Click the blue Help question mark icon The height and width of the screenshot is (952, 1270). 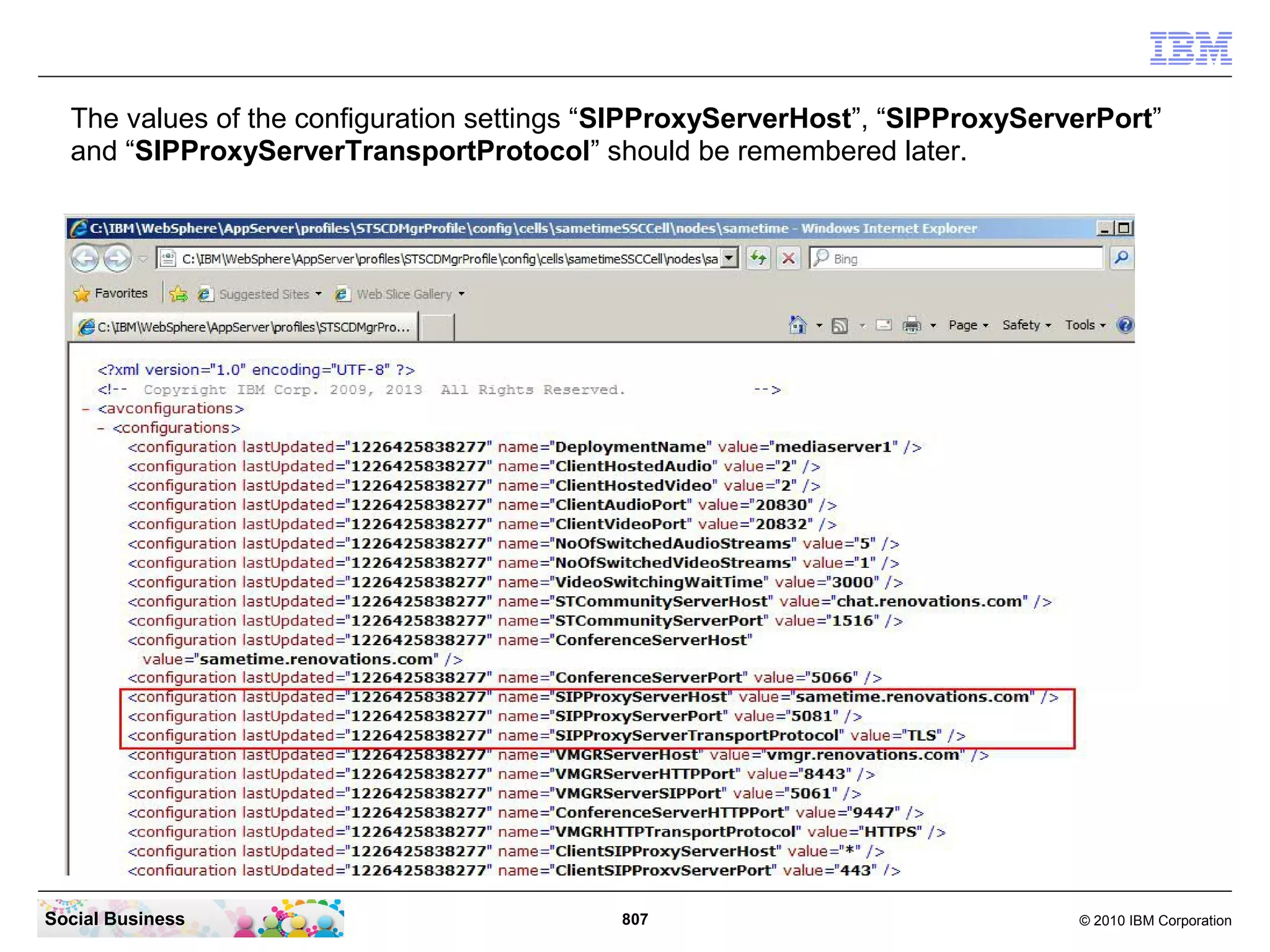[1125, 325]
